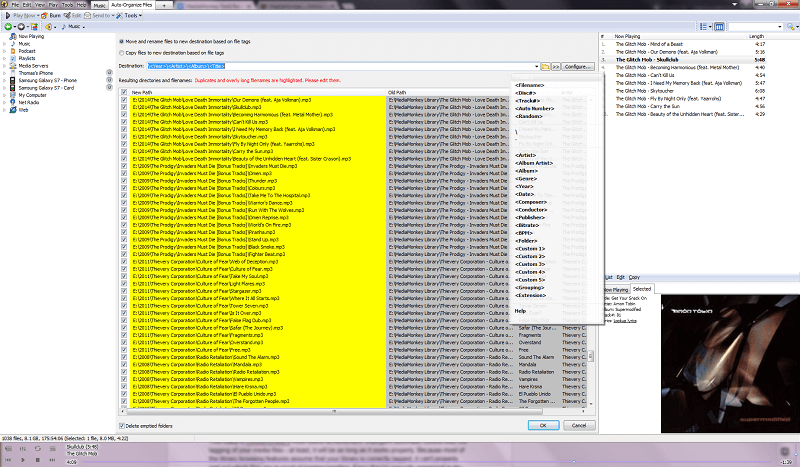Toggle Delete emptied folders checkbox
This screenshot has height=467, width=800.
click(x=122, y=426)
